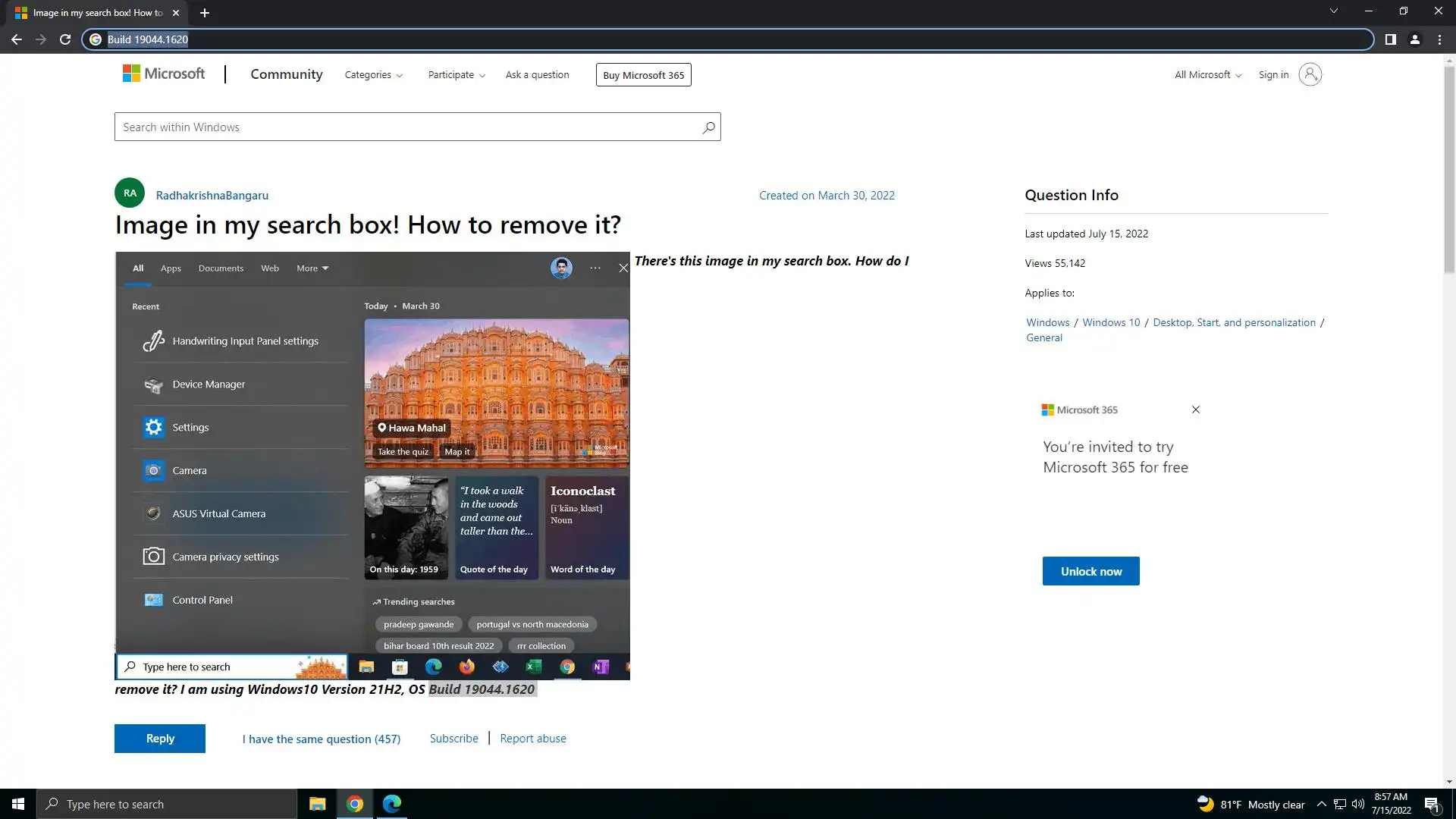
Task: Open the Ask a question menu item
Action: [x=537, y=75]
